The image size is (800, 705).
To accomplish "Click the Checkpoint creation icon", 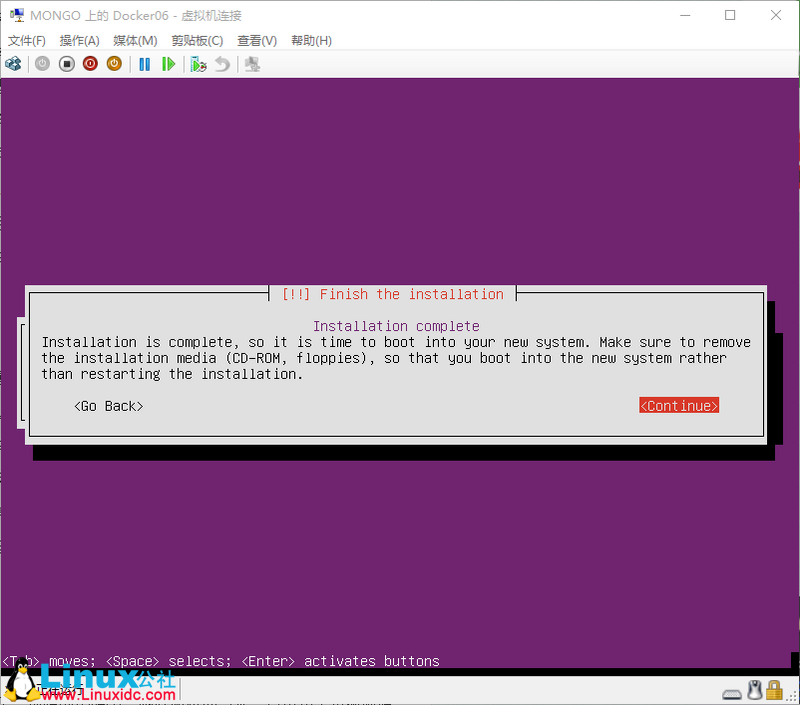I will point(199,63).
